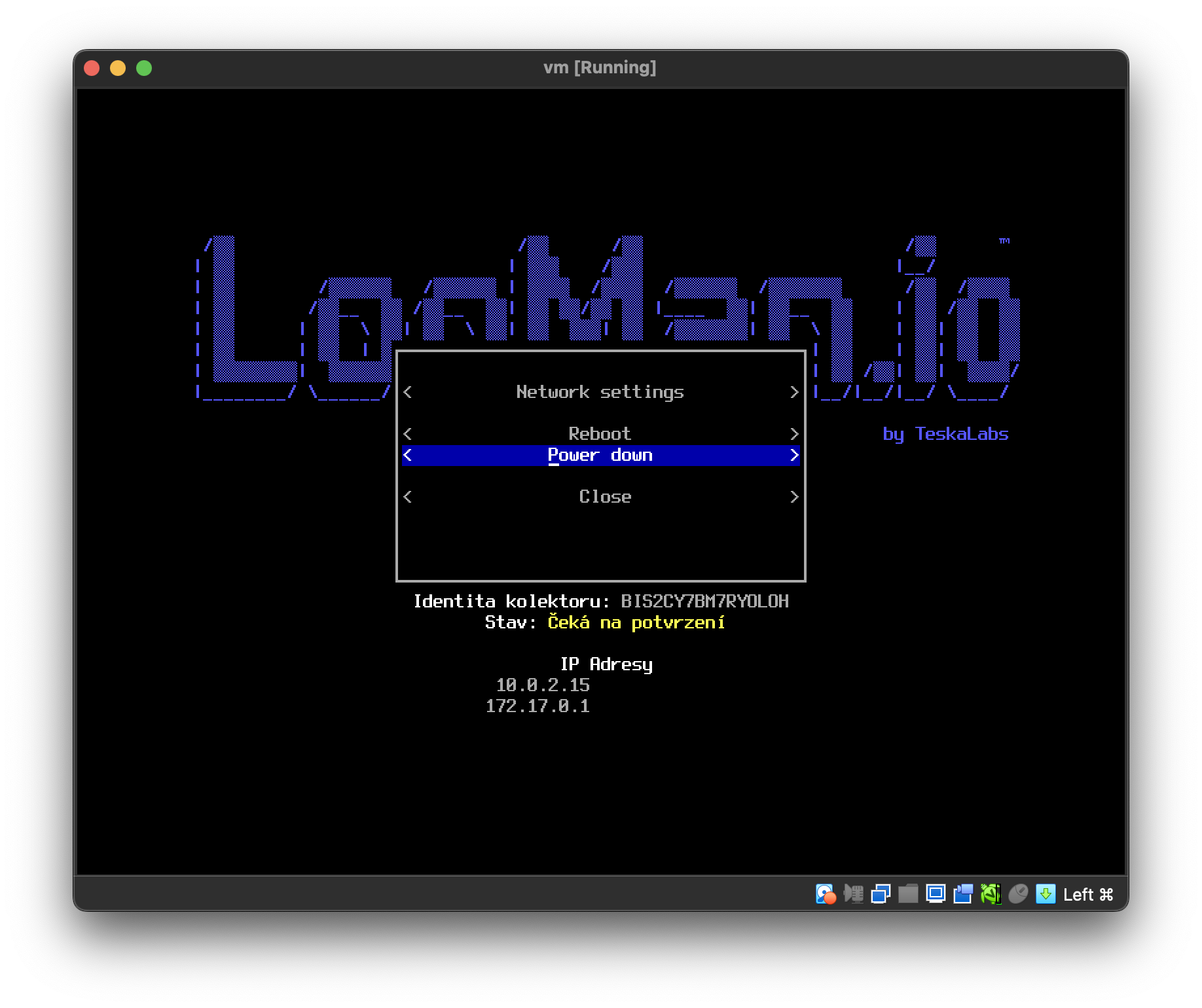Image resolution: width=1202 pixels, height=1008 pixels.
Task: Click the video recording status icon
Action: click(x=963, y=894)
